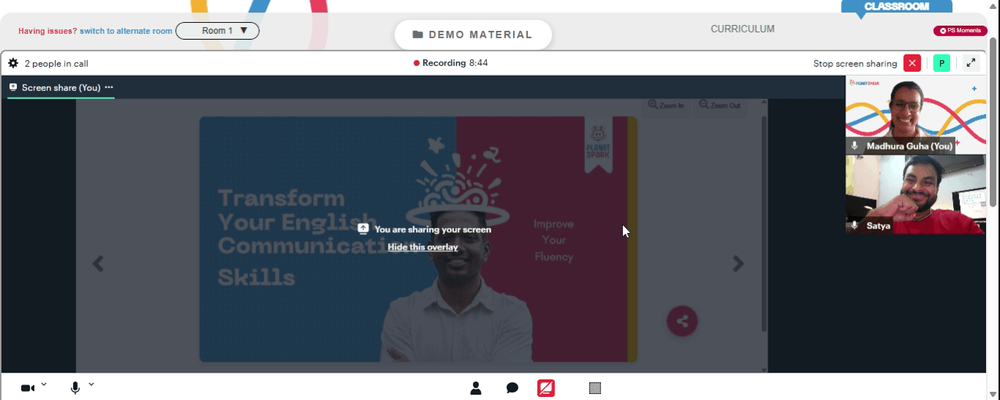This screenshot has height=400, width=1000.
Task: Click the Recording 8:44 indicator
Action: coord(451,63)
